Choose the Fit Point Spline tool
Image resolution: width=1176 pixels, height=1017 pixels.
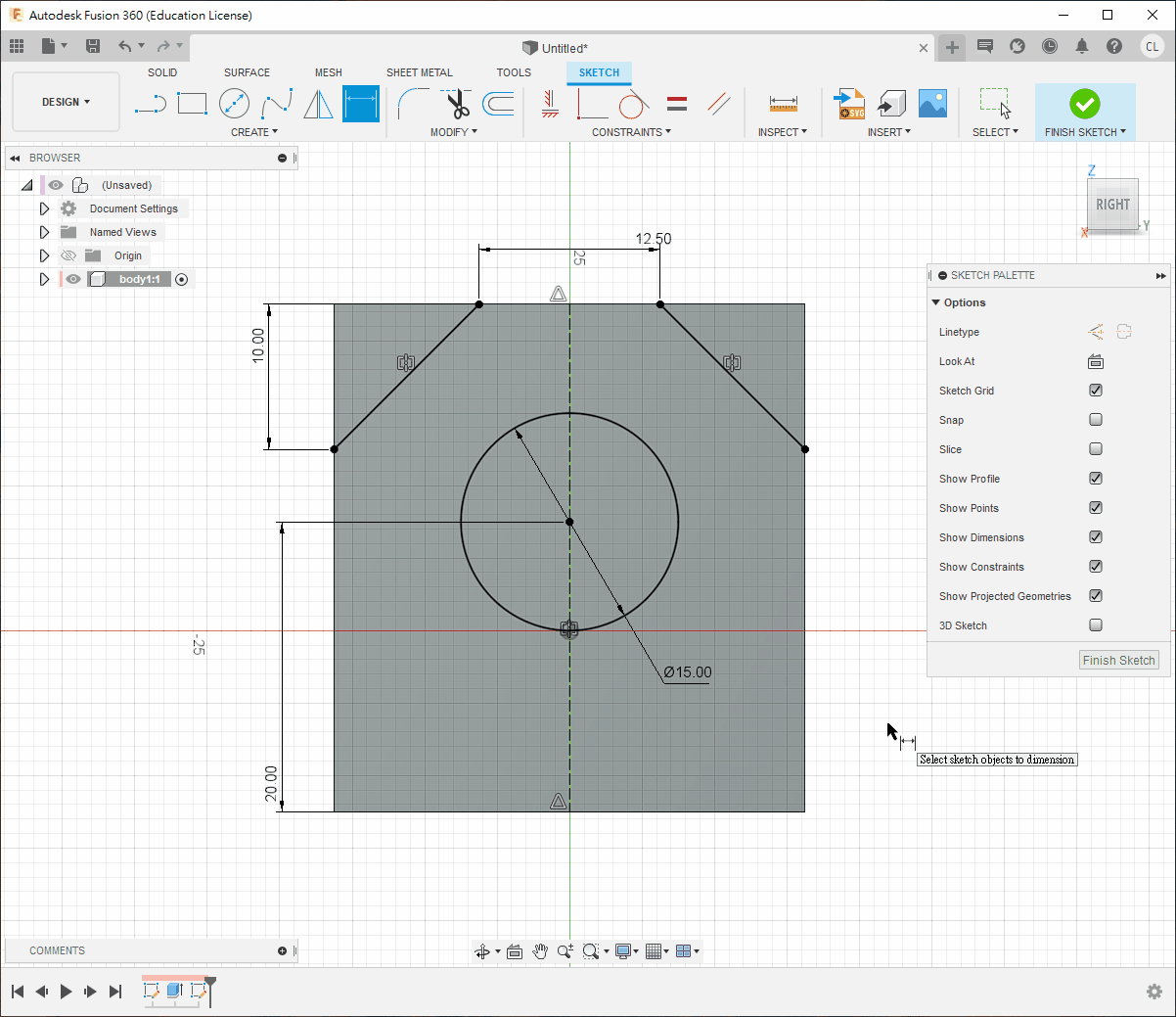point(277,104)
